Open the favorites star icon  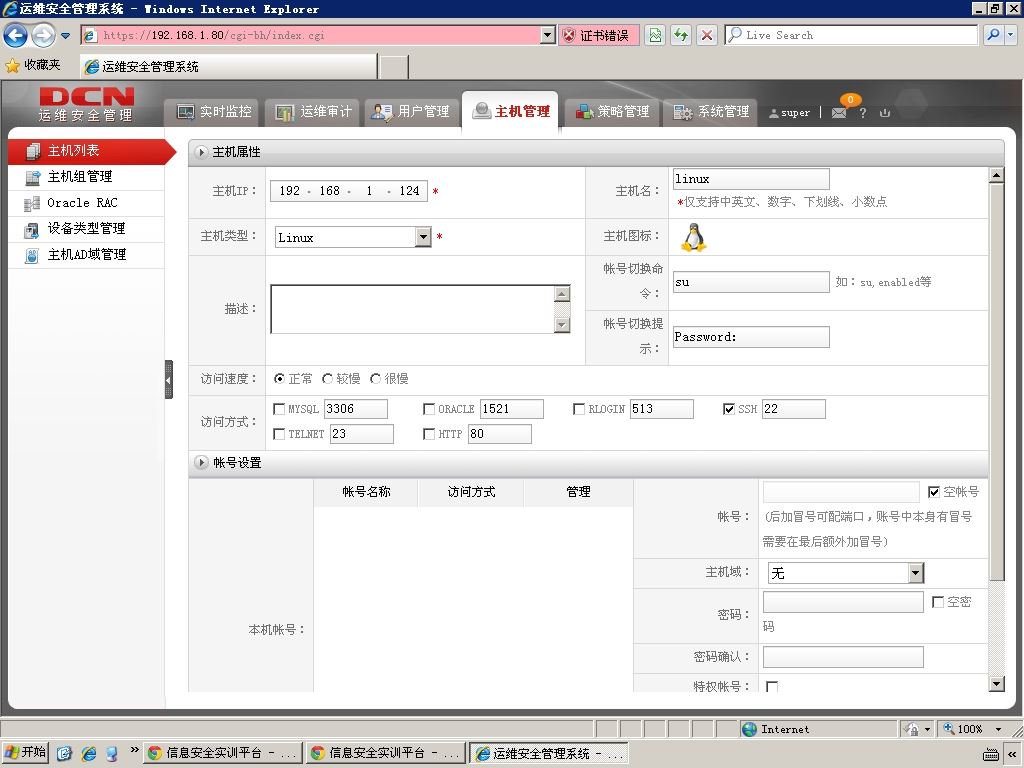click(x=12, y=65)
